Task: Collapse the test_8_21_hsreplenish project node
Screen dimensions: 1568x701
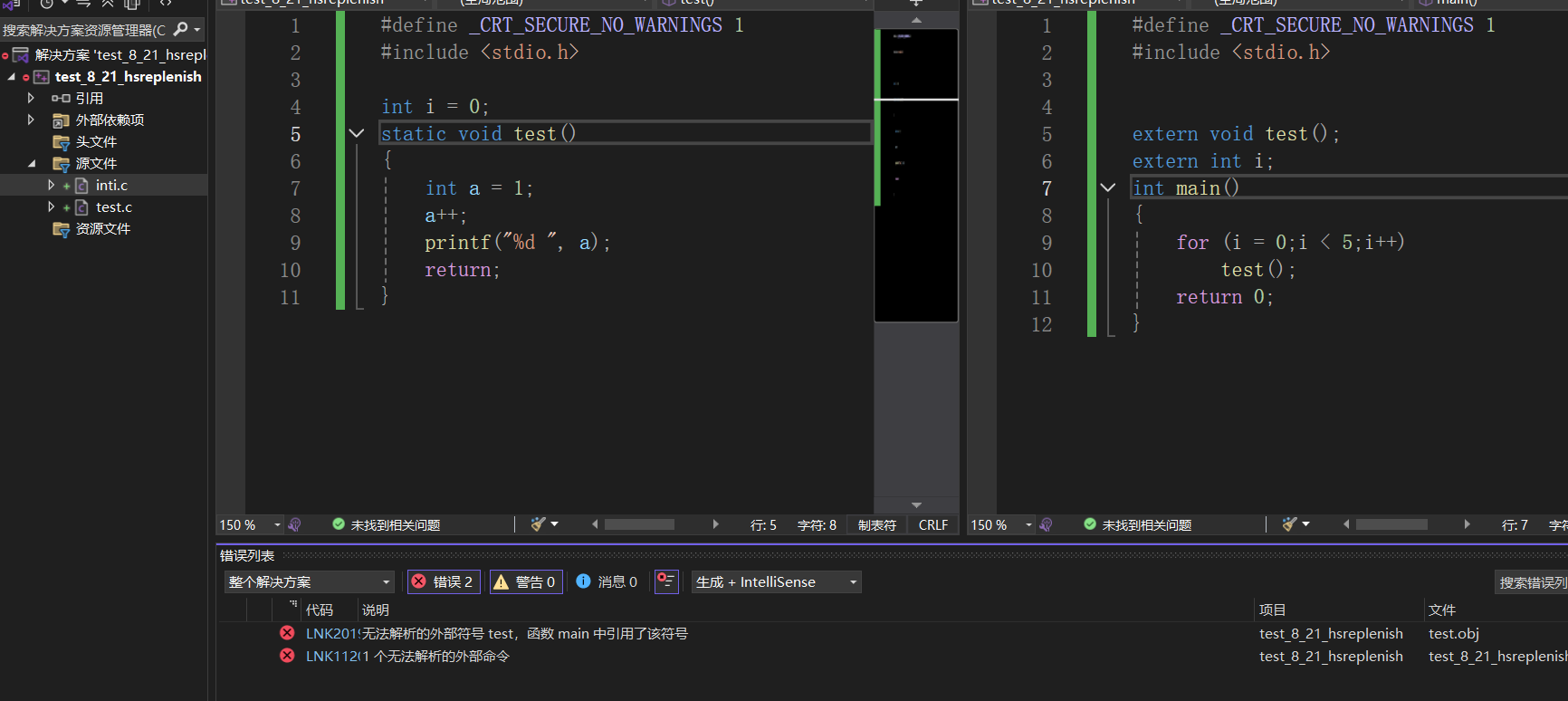Action: (12, 77)
